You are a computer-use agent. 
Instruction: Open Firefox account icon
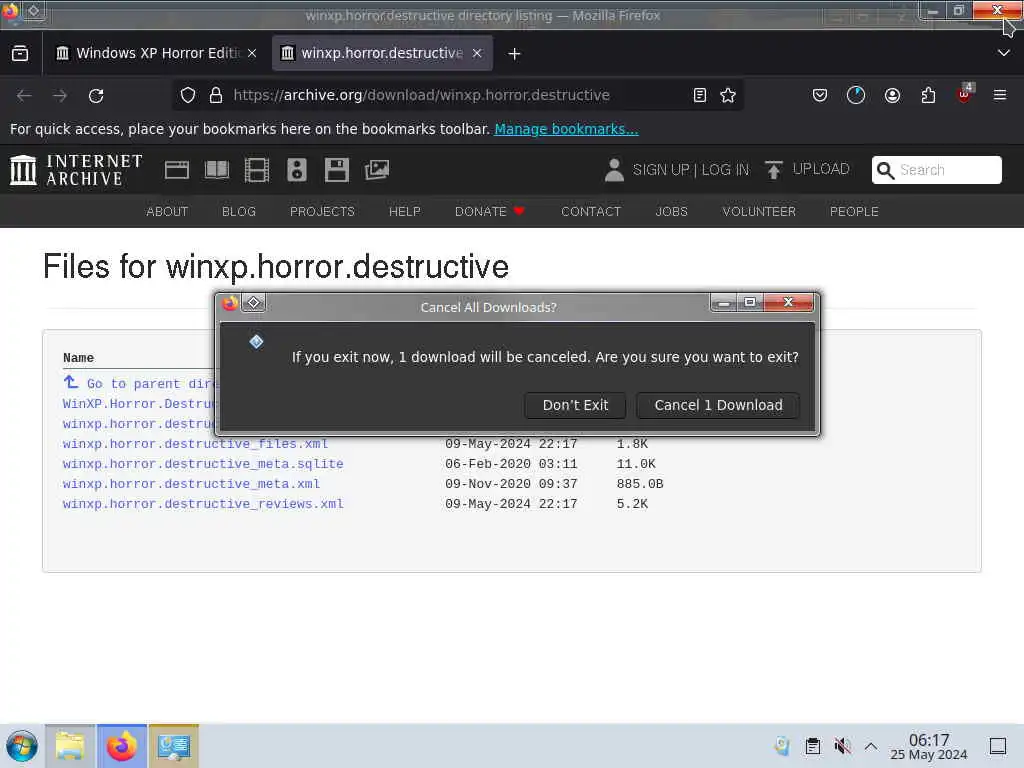[x=892, y=95]
